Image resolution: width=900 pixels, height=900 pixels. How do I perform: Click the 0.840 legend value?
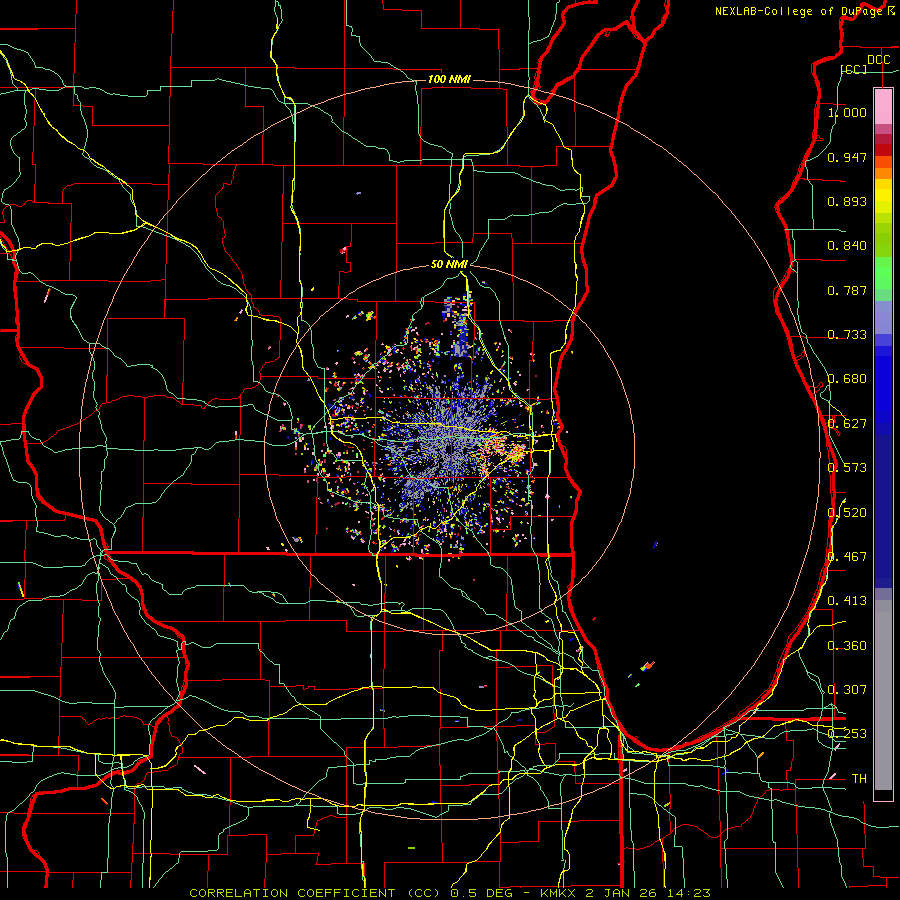click(x=847, y=246)
